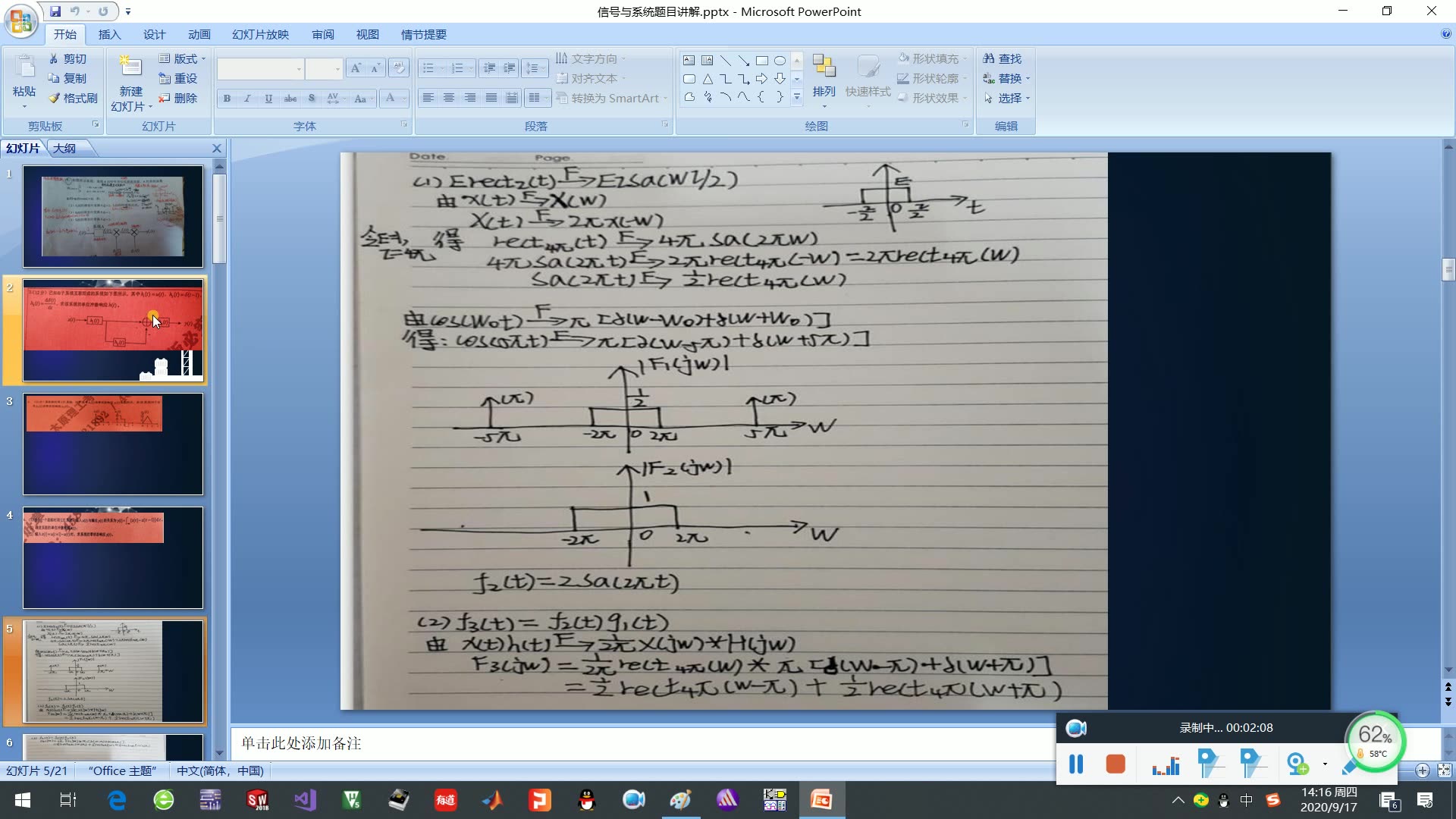Click the New Slide (新建幻灯片) icon
Viewport: 1456px width, 819px height.
click(x=130, y=67)
